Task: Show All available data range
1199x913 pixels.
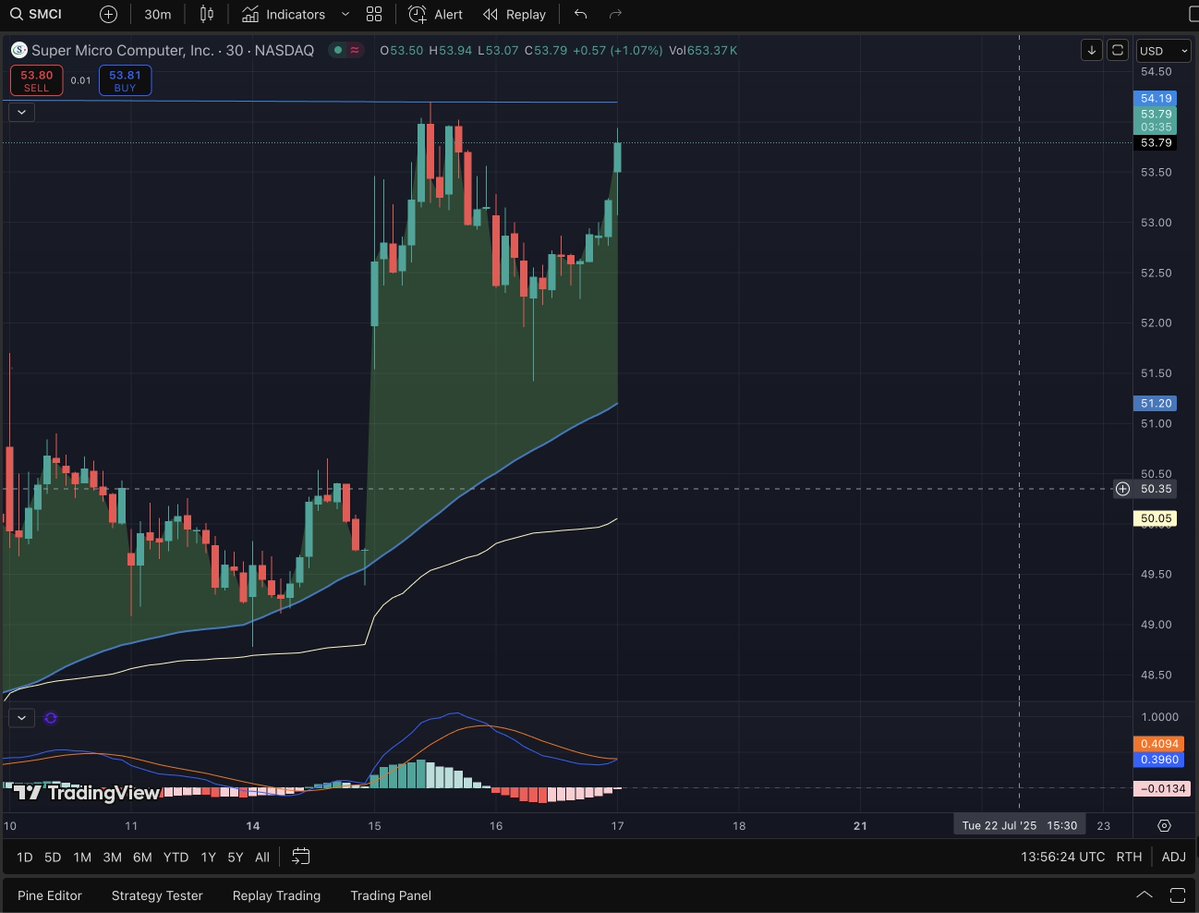Action: point(262,857)
